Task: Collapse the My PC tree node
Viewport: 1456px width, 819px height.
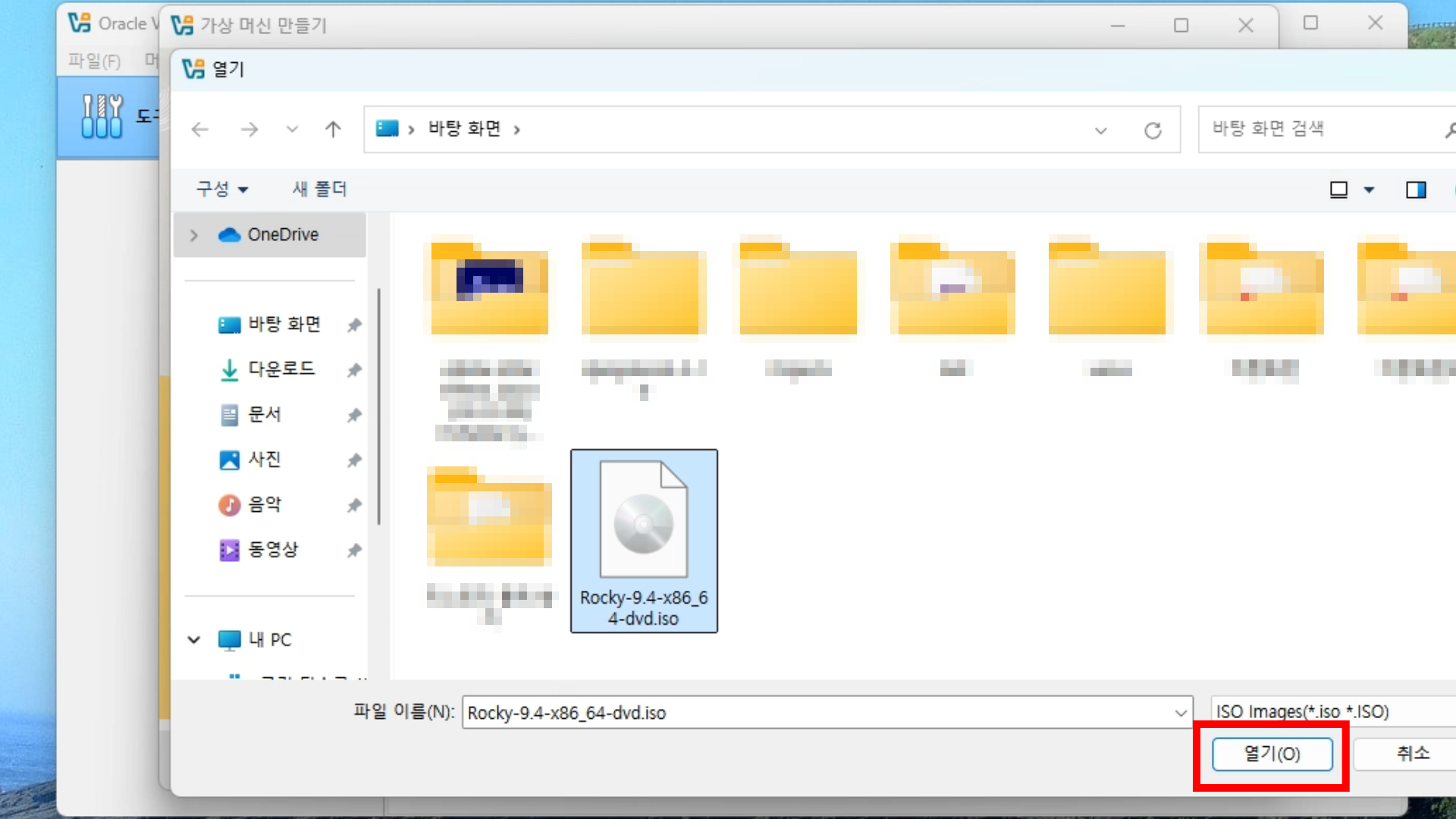Action: pos(194,640)
